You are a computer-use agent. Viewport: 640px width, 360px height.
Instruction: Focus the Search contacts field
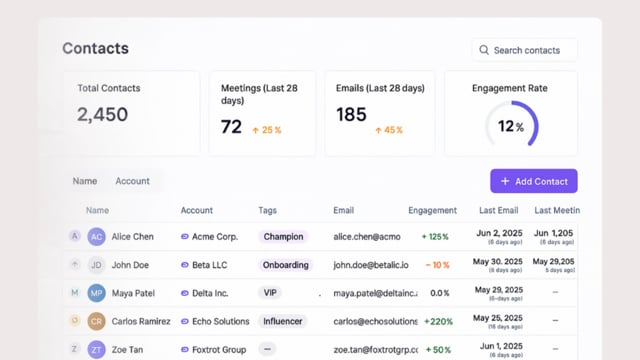(x=525, y=50)
